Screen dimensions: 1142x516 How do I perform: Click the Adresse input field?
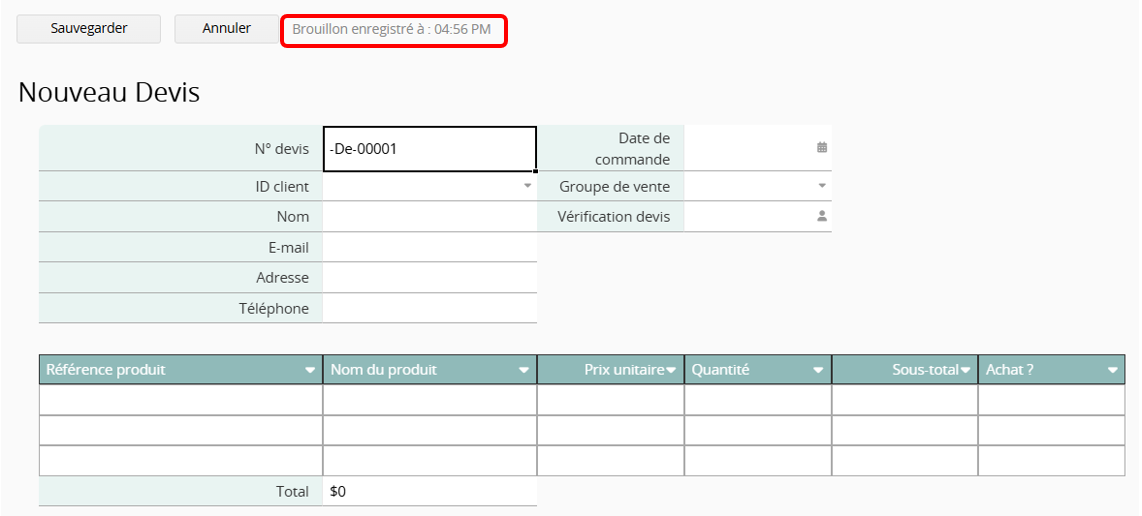pos(430,277)
